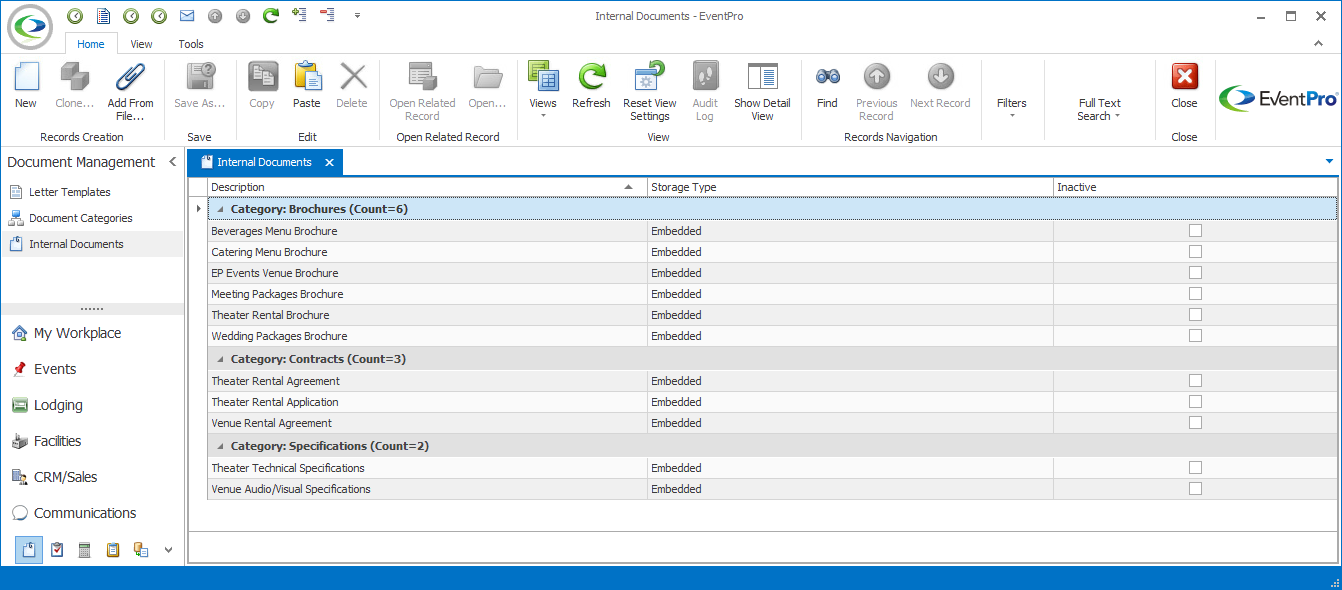This screenshot has height=590, width=1342.
Task: Open the Lodging module
Action: 58,405
